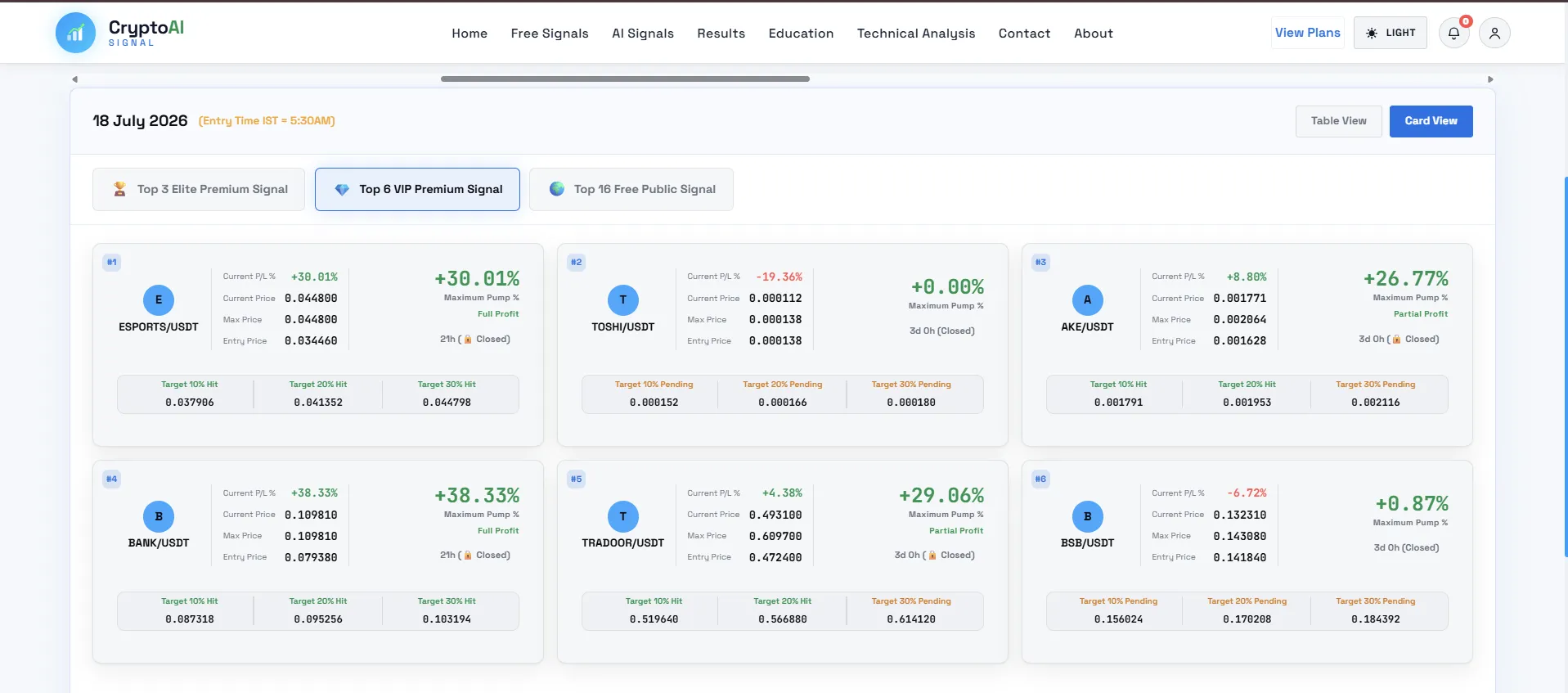Click the large +30.01% maximum pump value
This screenshot has width=1568, height=693.
coord(477,279)
